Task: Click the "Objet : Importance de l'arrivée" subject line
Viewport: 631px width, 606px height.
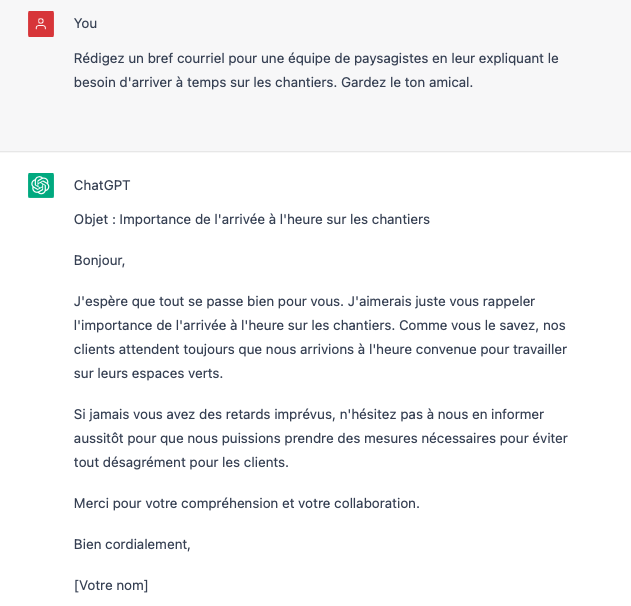Action: [252, 220]
